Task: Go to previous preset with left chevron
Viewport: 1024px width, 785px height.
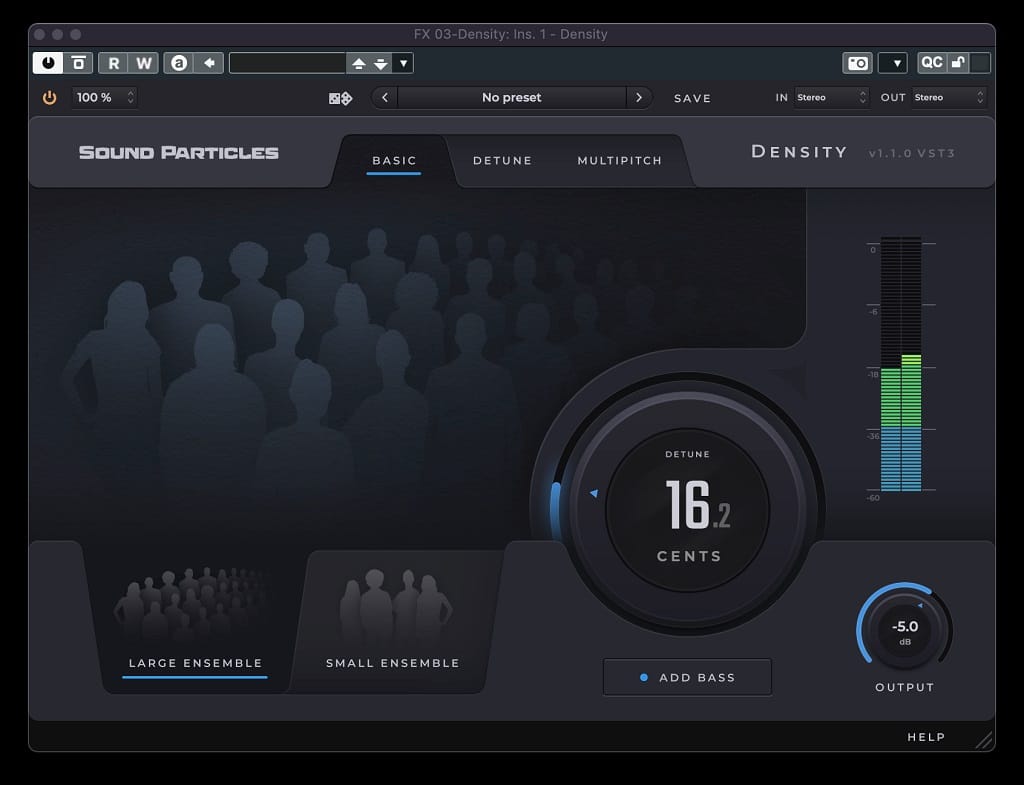Action: [385, 97]
